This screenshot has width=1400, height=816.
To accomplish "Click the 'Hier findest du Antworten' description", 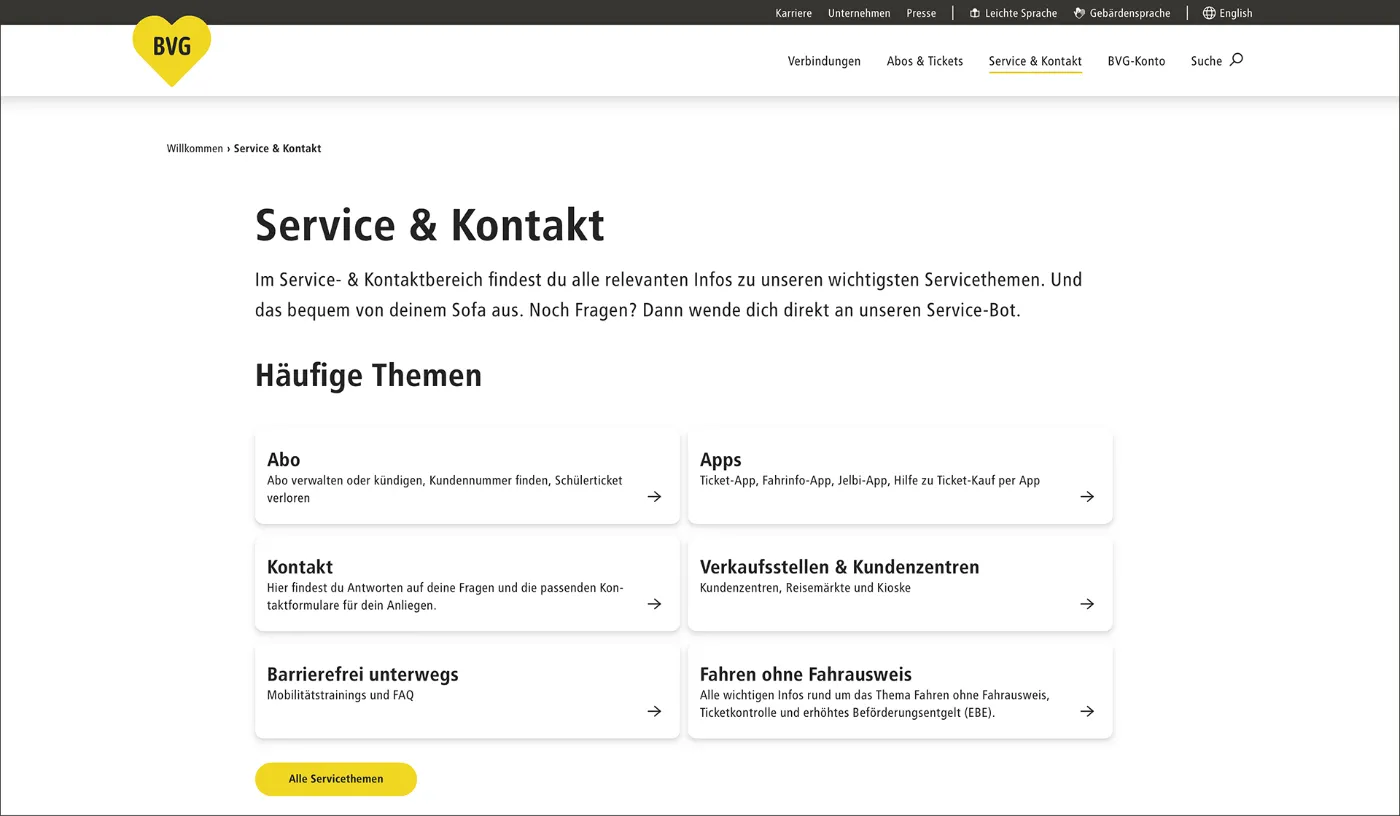I will 445,596.
